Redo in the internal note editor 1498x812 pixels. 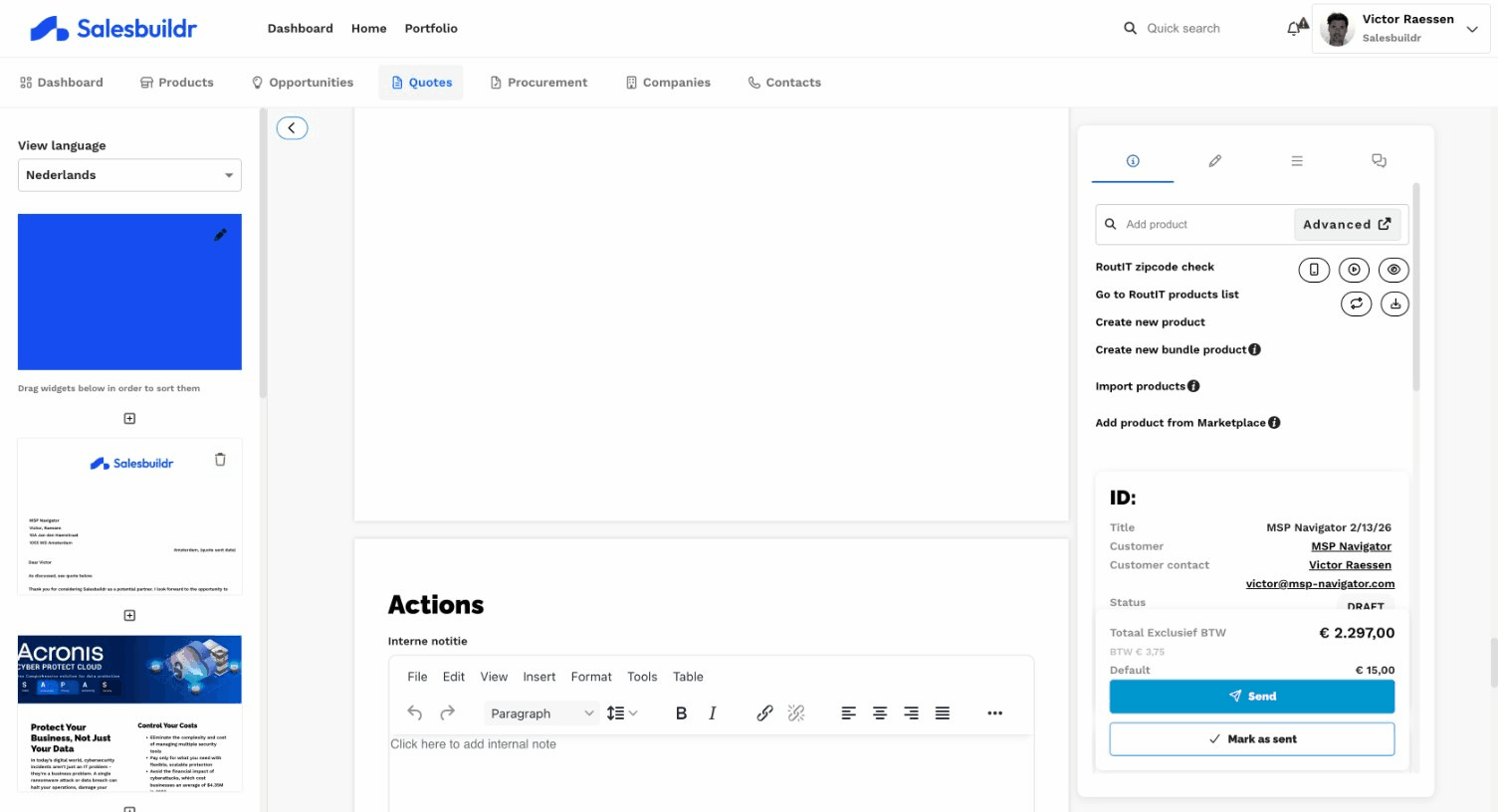click(448, 712)
